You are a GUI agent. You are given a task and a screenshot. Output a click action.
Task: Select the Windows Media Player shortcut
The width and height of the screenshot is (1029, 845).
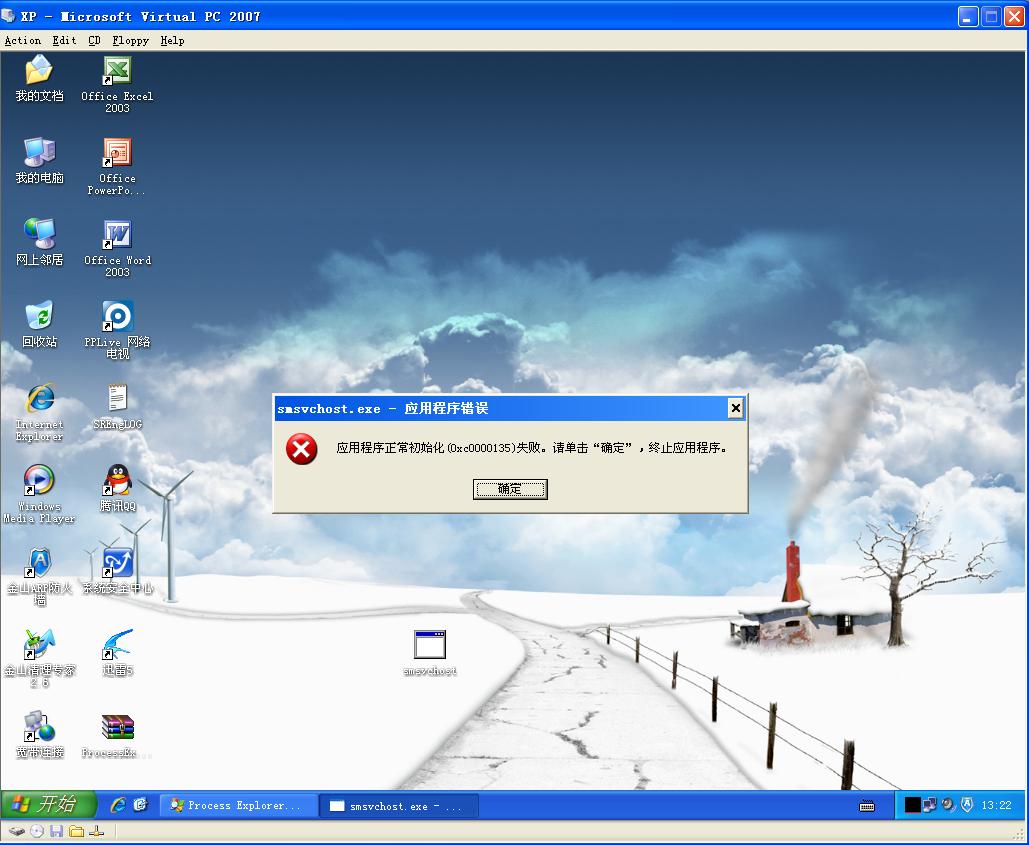39,494
